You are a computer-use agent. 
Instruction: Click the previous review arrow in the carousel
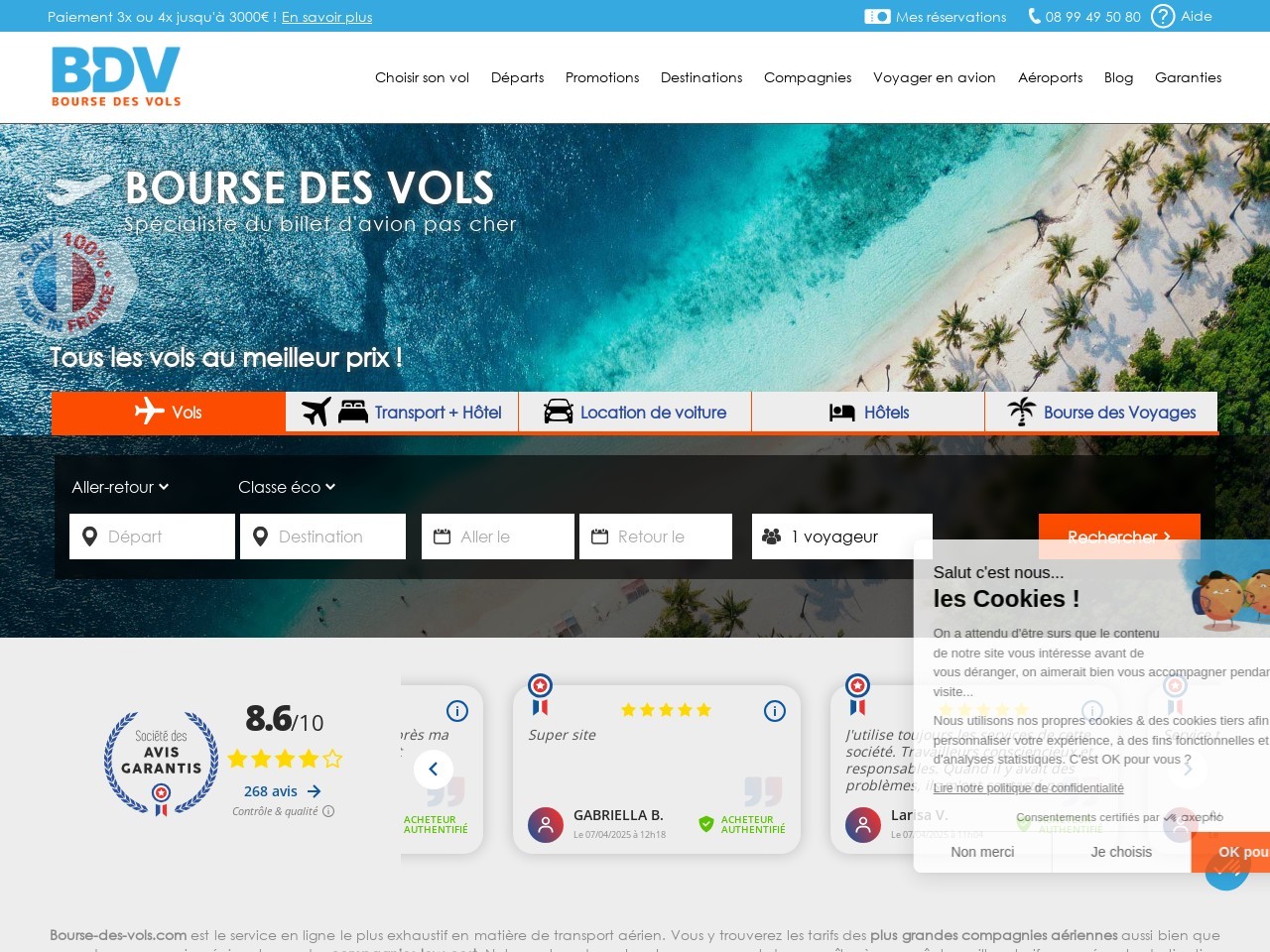click(x=434, y=770)
